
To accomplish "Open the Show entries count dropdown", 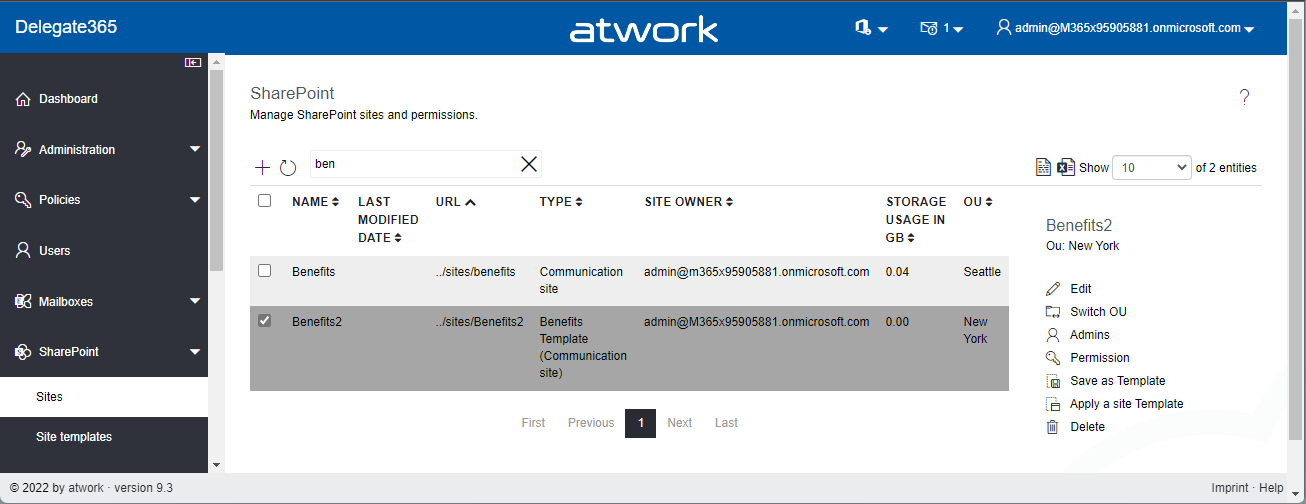I will 1152,168.
